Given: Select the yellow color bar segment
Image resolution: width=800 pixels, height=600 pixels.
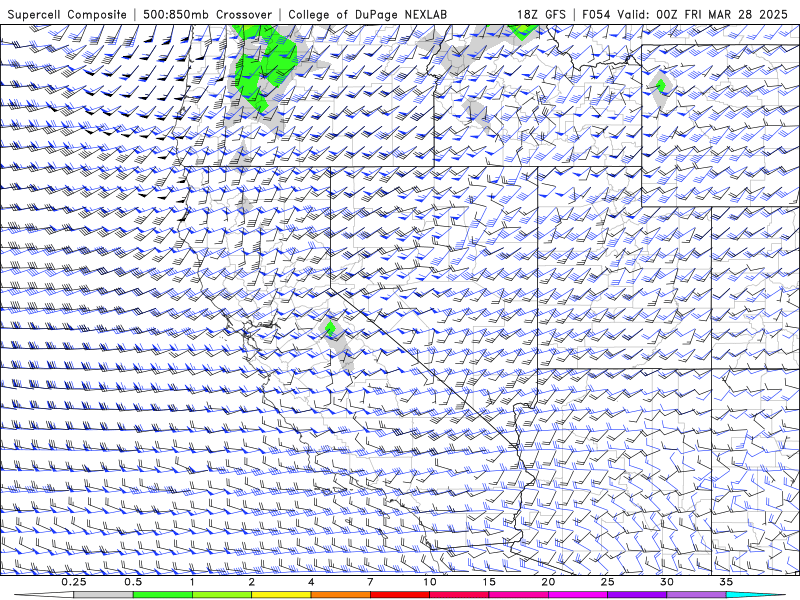Looking at the screenshot, I should [281, 595].
